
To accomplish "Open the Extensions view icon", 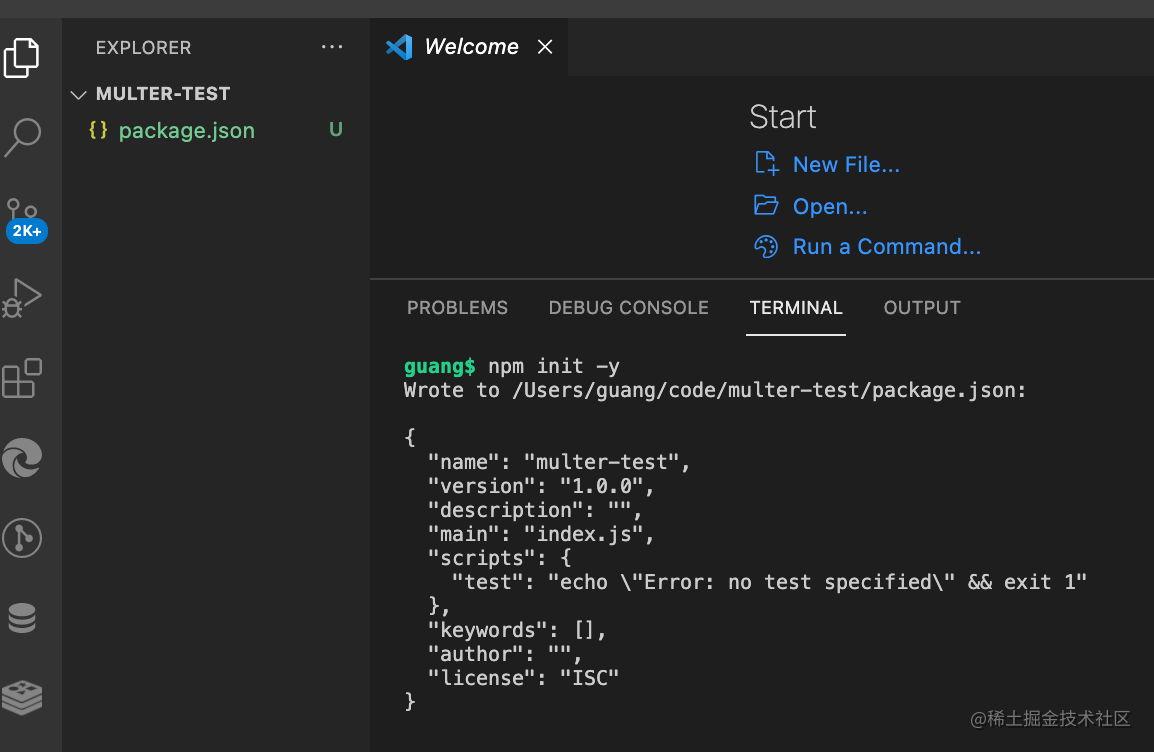I will click(x=22, y=378).
